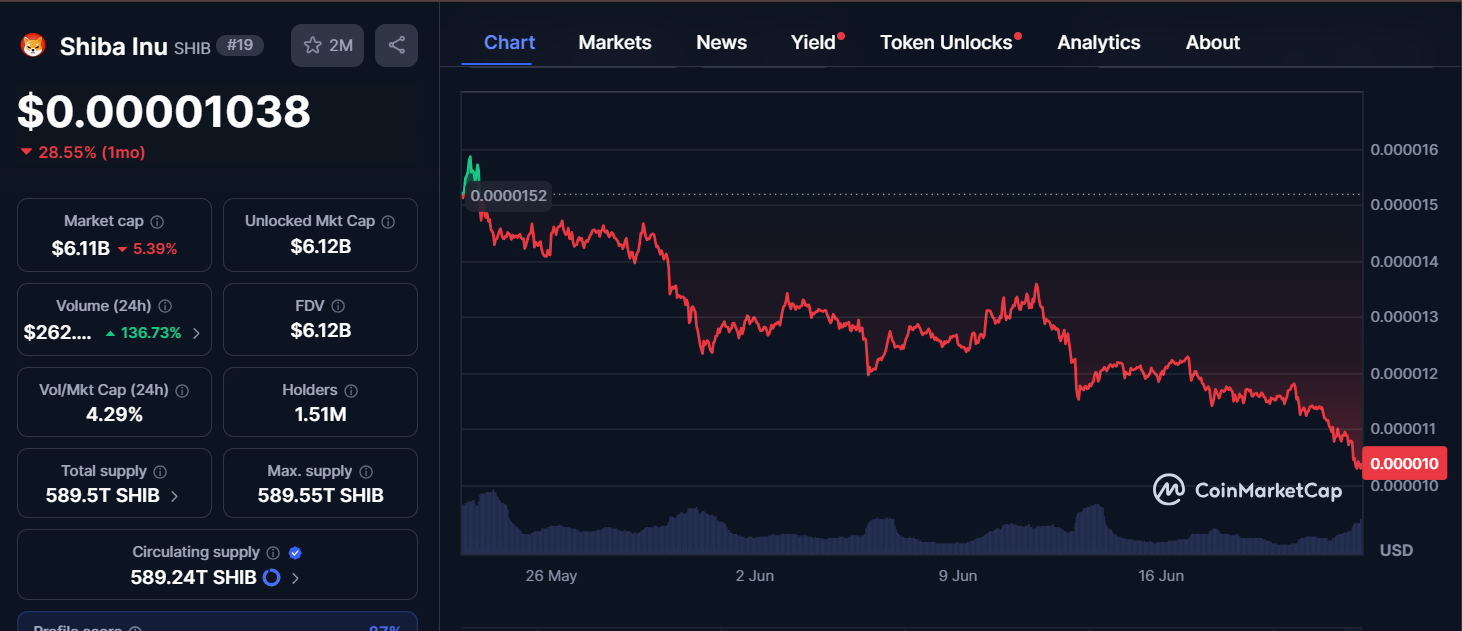
Task: Click the red 0.000010 current price tag
Action: pyautogui.click(x=1404, y=464)
